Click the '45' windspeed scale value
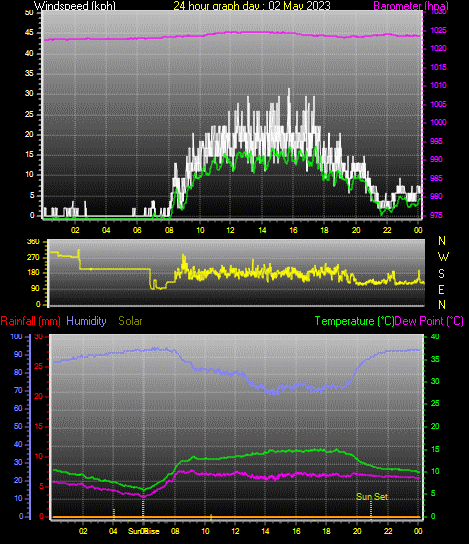 point(29,33)
